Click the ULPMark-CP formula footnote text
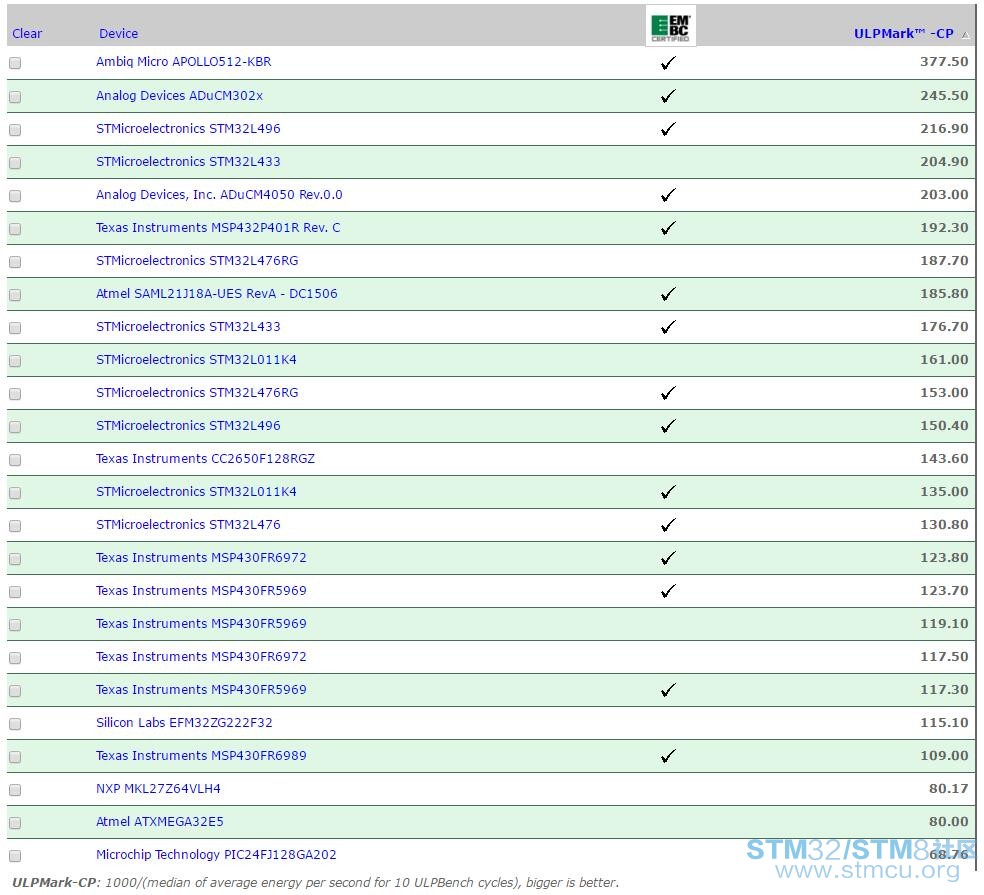The height and width of the screenshot is (895, 984). [316, 882]
